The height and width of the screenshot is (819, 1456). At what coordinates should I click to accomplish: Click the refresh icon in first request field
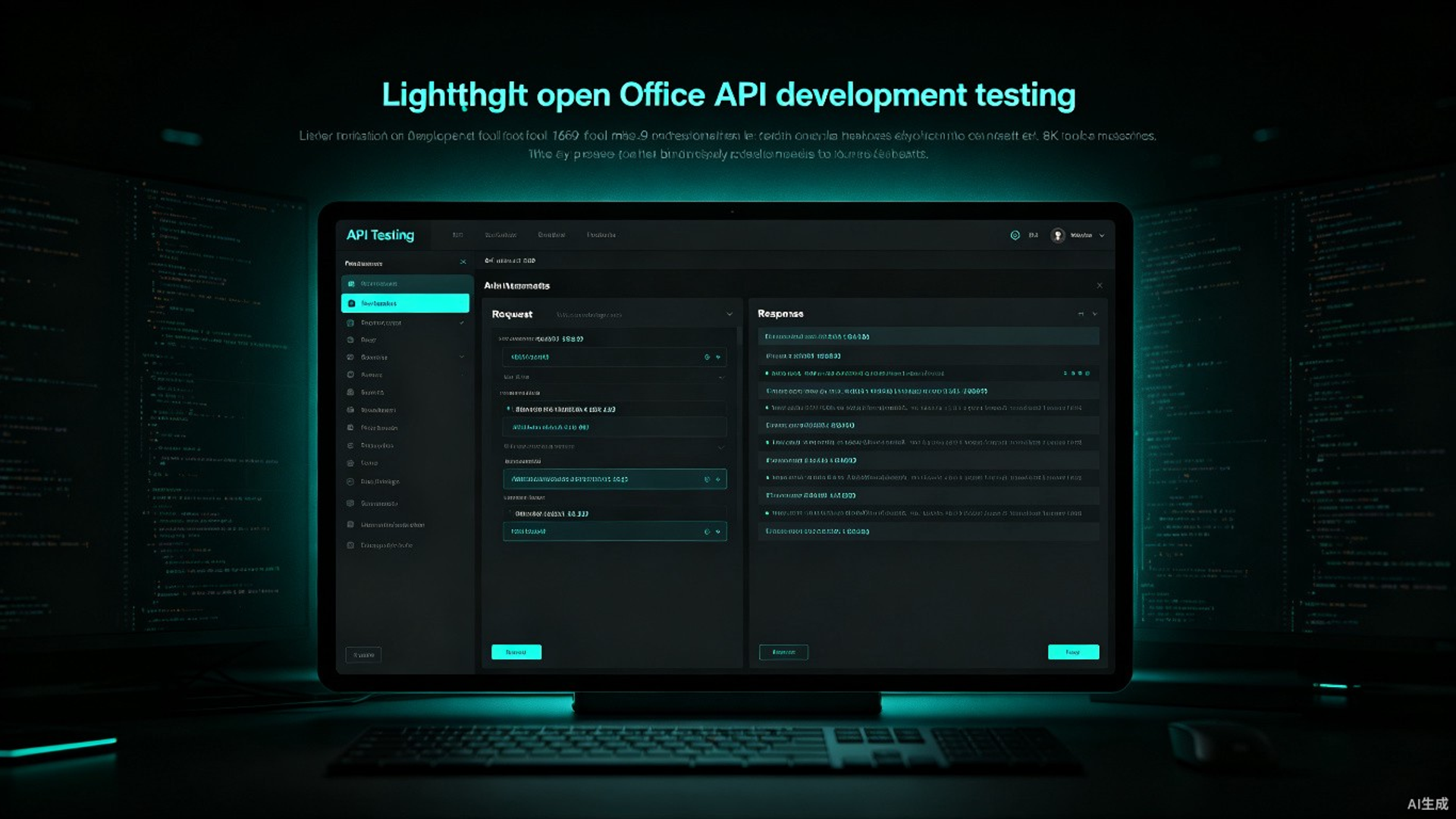[x=707, y=357]
